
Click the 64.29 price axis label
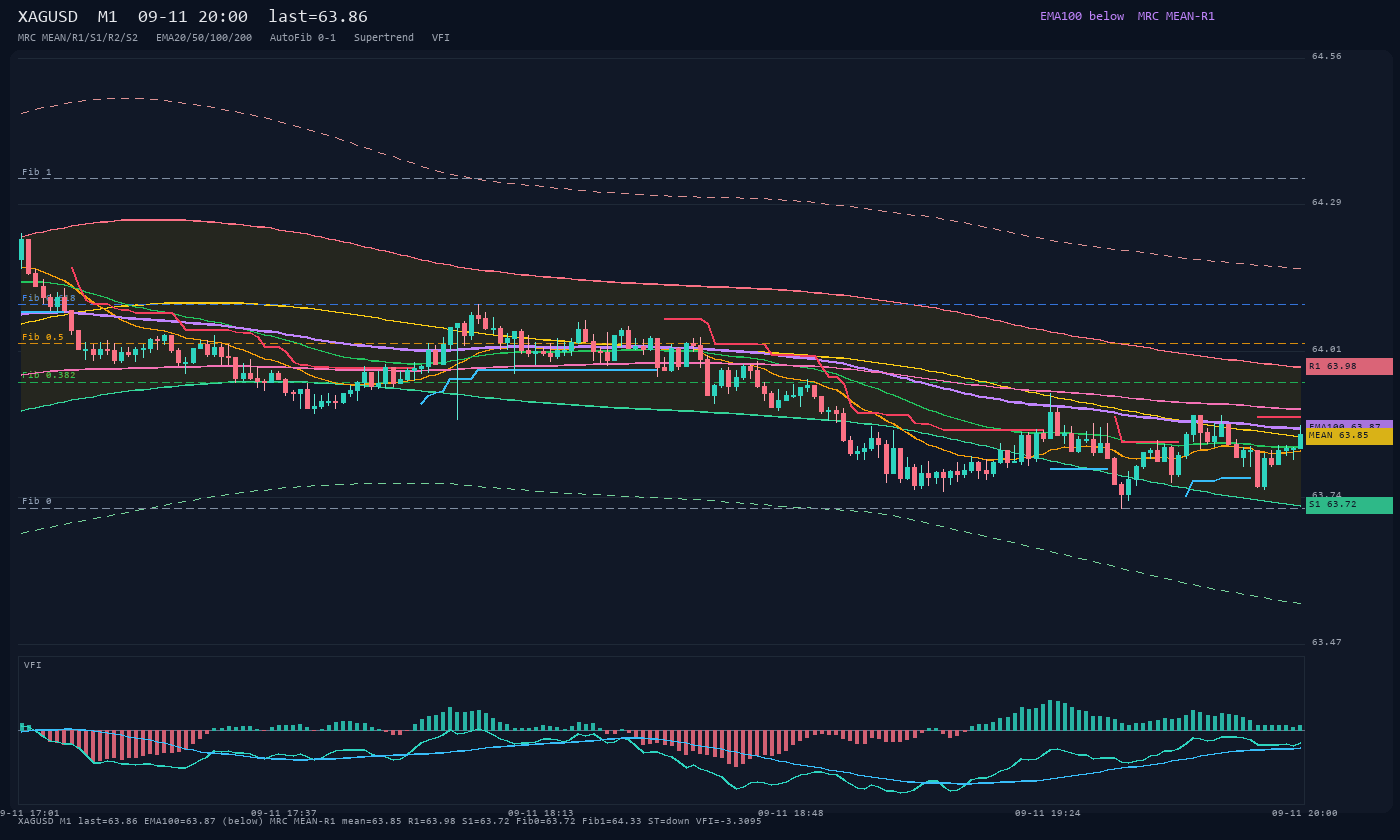(x=1327, y=202)
